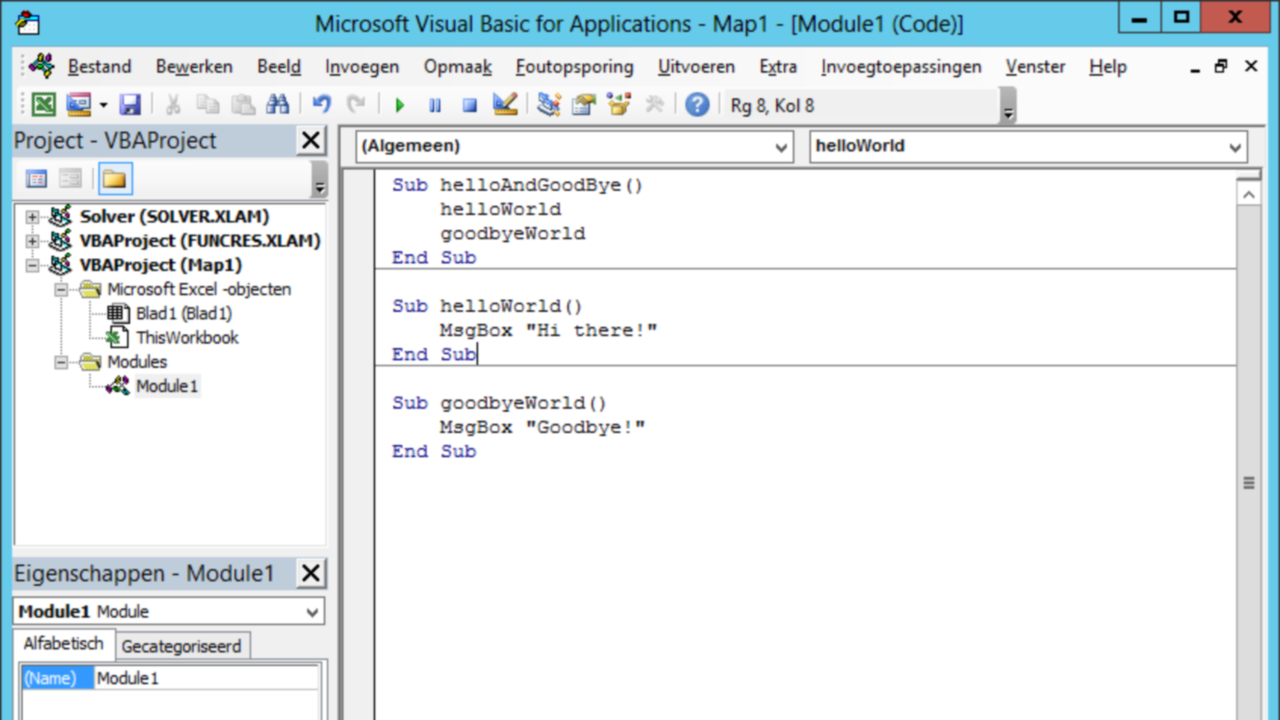This screenshot has height=720, width=1280.
Task: Click the Module1 name value field
Action: pyautogui.click(x=207, y=678)
